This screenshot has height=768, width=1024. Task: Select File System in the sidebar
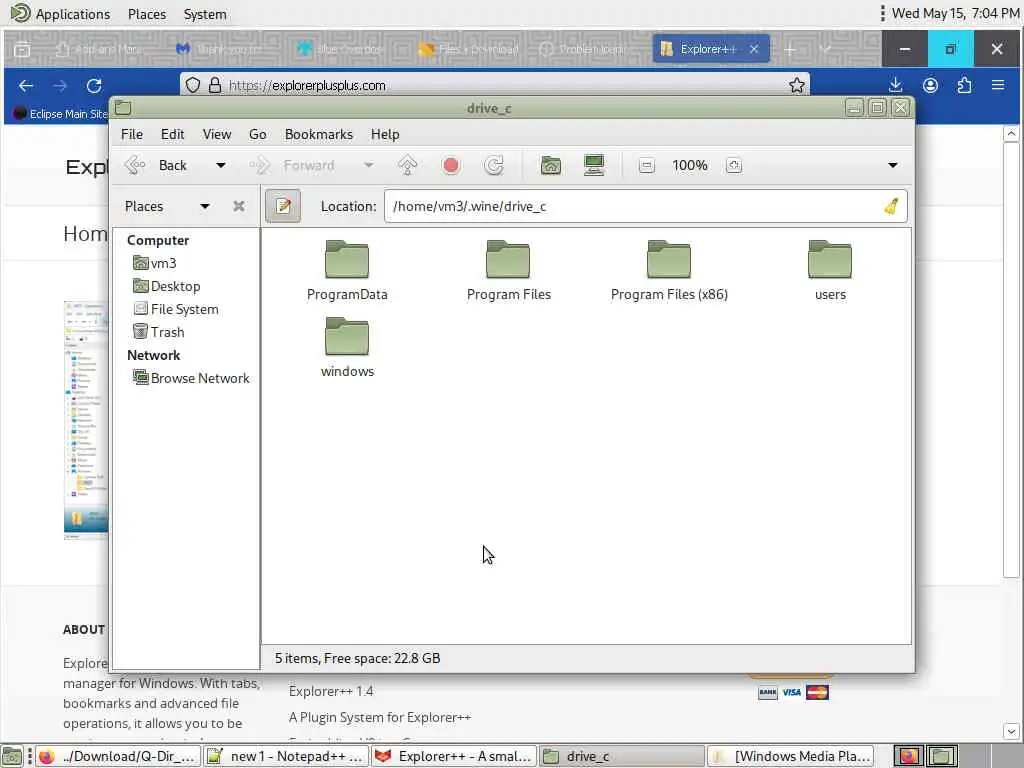[x=176, y=309]
